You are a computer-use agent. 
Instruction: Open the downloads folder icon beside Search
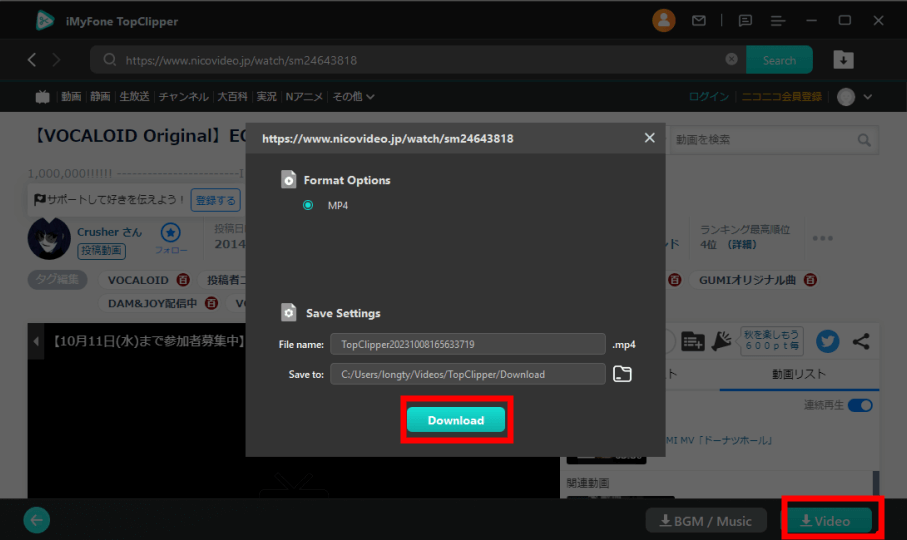[843, 60]
